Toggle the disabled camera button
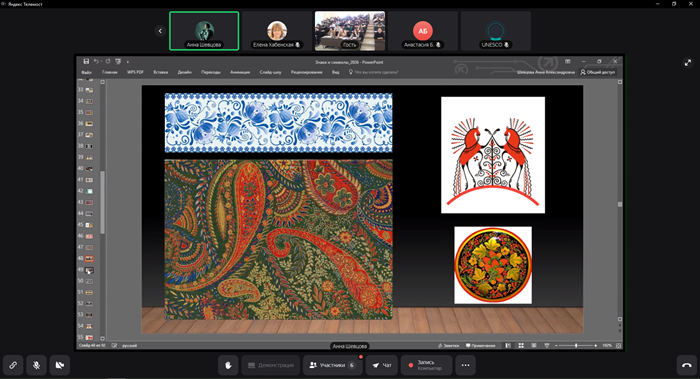The image size is (700, 379). coord(59,365)
